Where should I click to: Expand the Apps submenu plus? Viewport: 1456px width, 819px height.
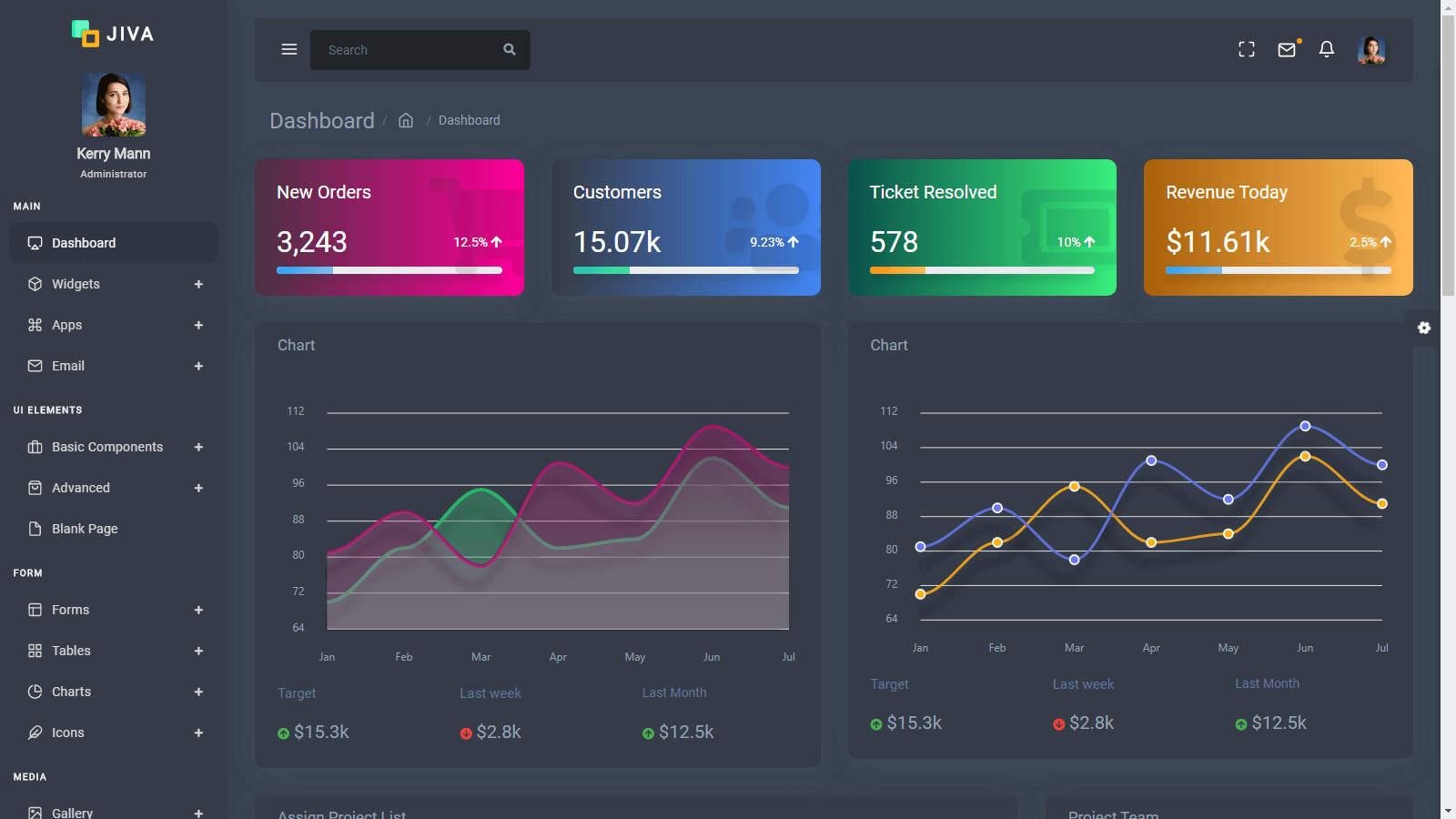pos(198,325)
